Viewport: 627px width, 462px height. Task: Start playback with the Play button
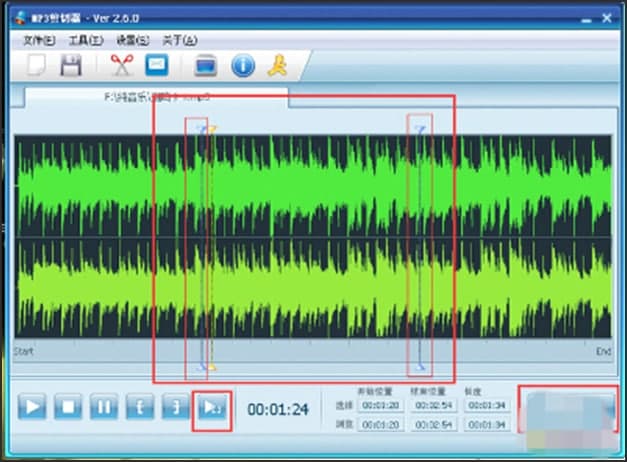point(32,407)
